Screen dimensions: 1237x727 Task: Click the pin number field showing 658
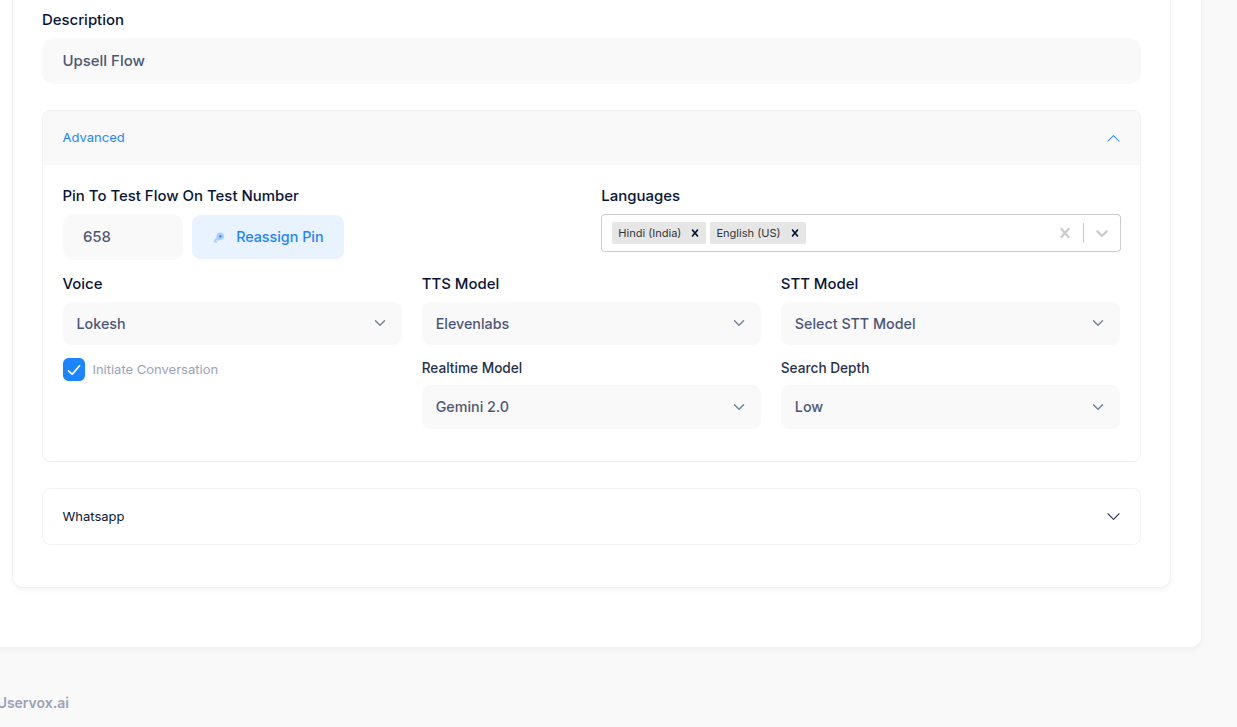(x=122, y=237)
